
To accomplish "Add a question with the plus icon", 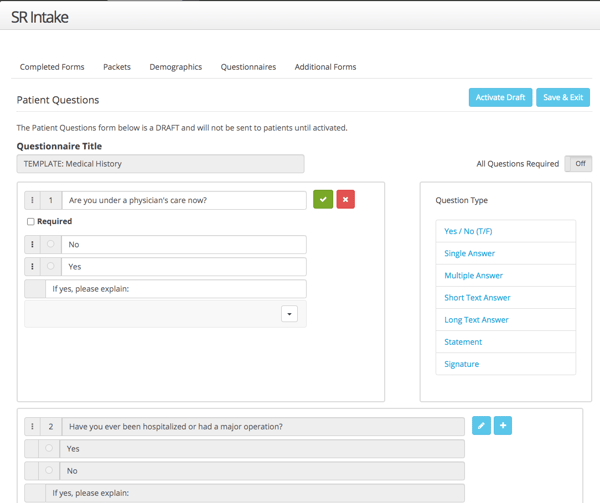I will point(503,426).
